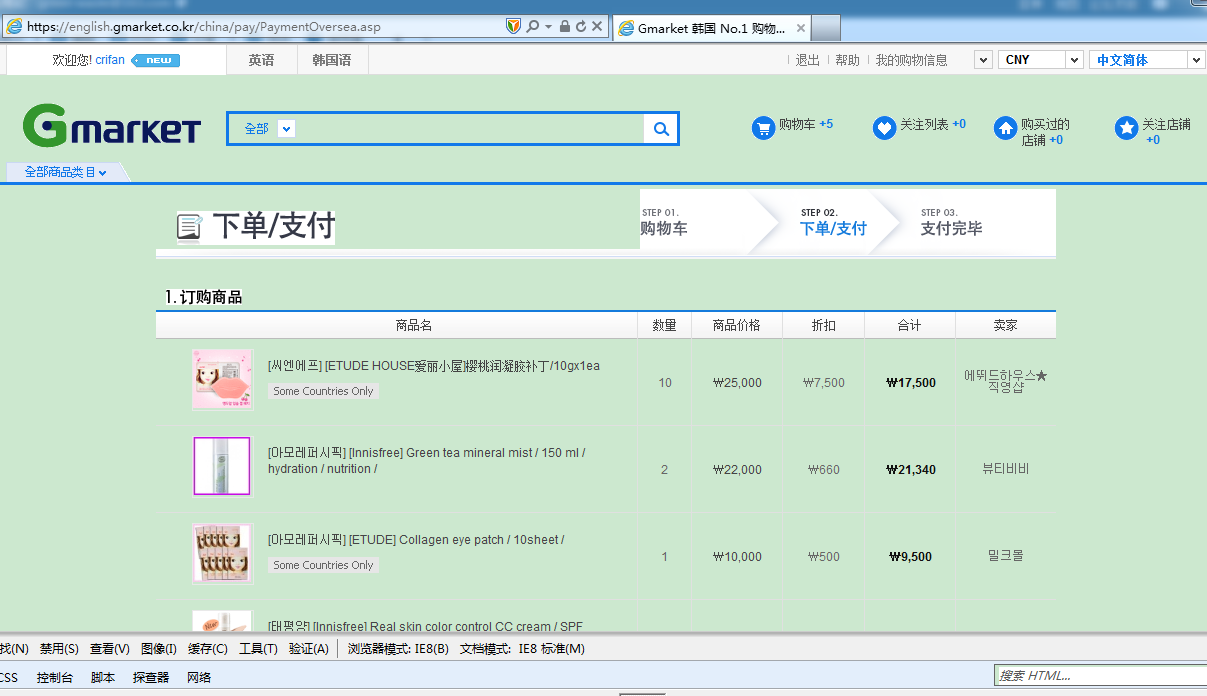The image size is (1207, 696).
Task: Click the STEP 01 购物车 step
Action: [x=664, y=222]
